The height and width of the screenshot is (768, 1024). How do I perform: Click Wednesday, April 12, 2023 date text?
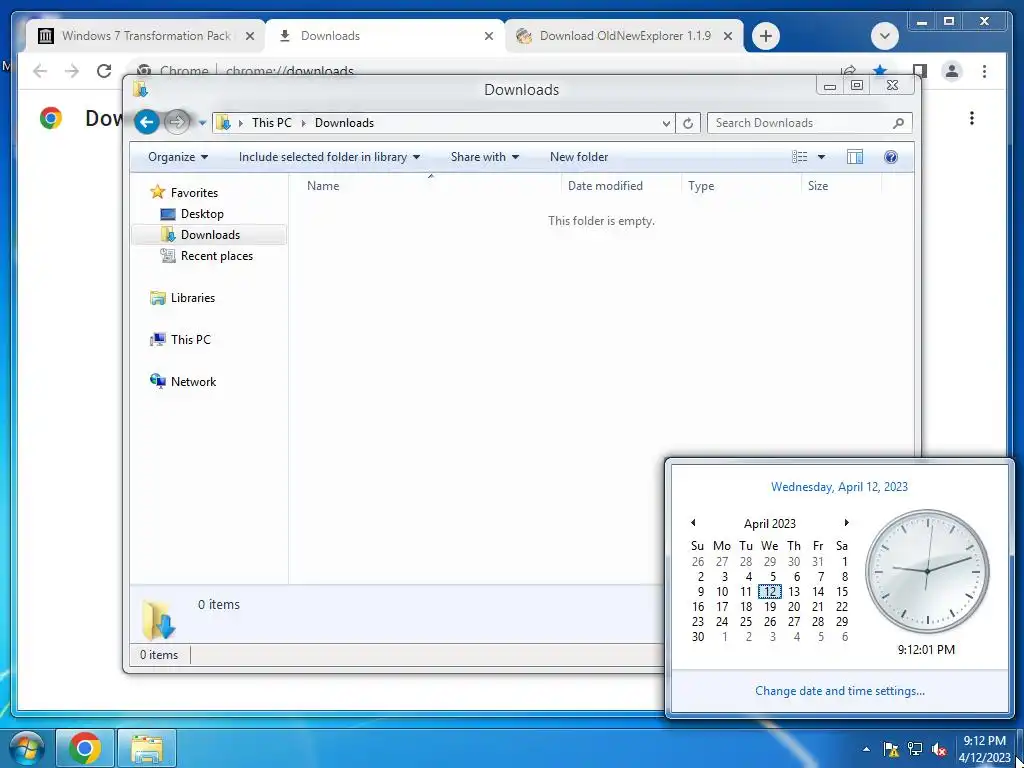point(839,487)
